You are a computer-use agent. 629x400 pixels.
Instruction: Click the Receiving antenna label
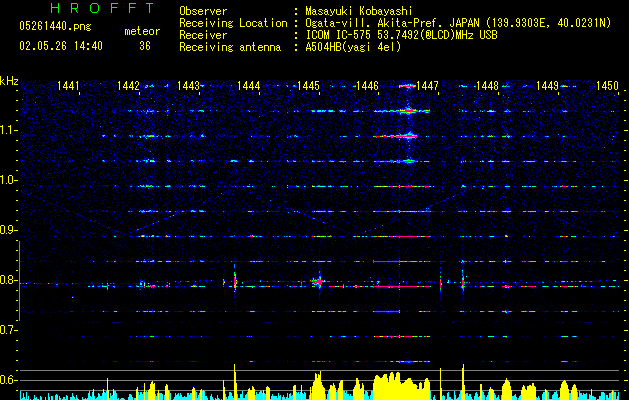pyautogui.click(x=230, y=47)
